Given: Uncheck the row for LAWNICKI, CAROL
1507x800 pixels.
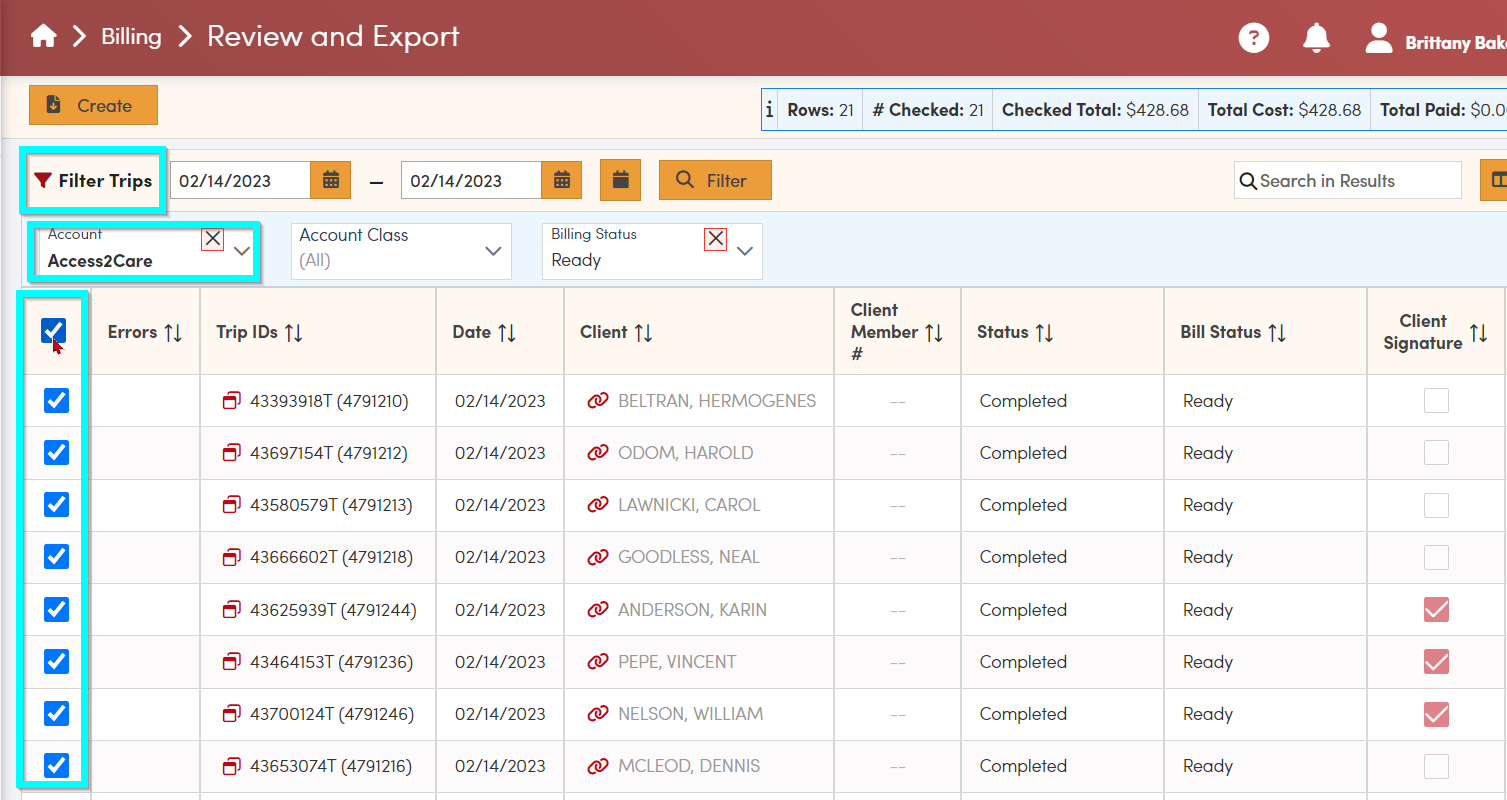Looking at the screenshot, I should click(56, 505).
